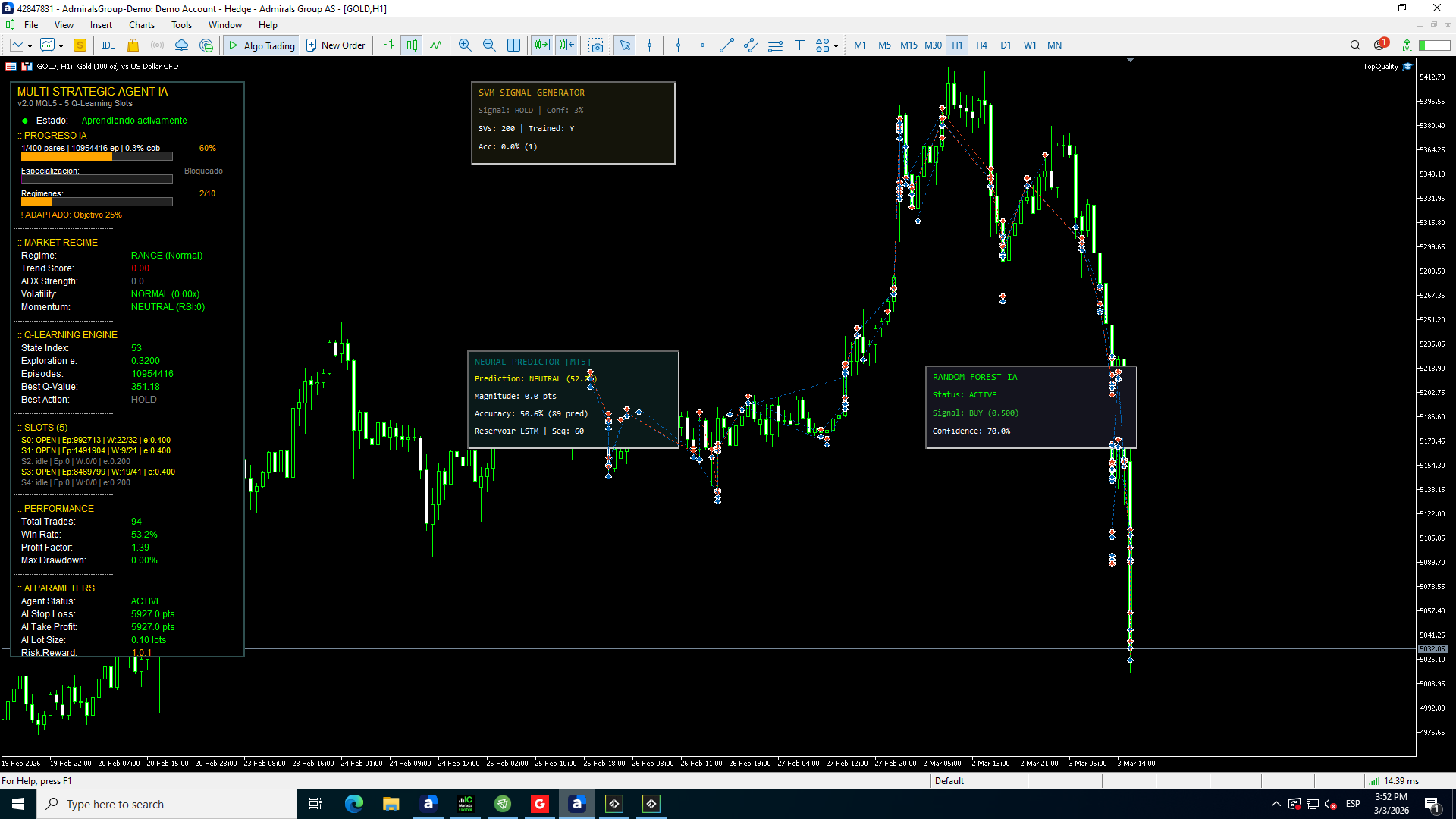
Task: Click the New Order button
Action: (x=336, y=45)
